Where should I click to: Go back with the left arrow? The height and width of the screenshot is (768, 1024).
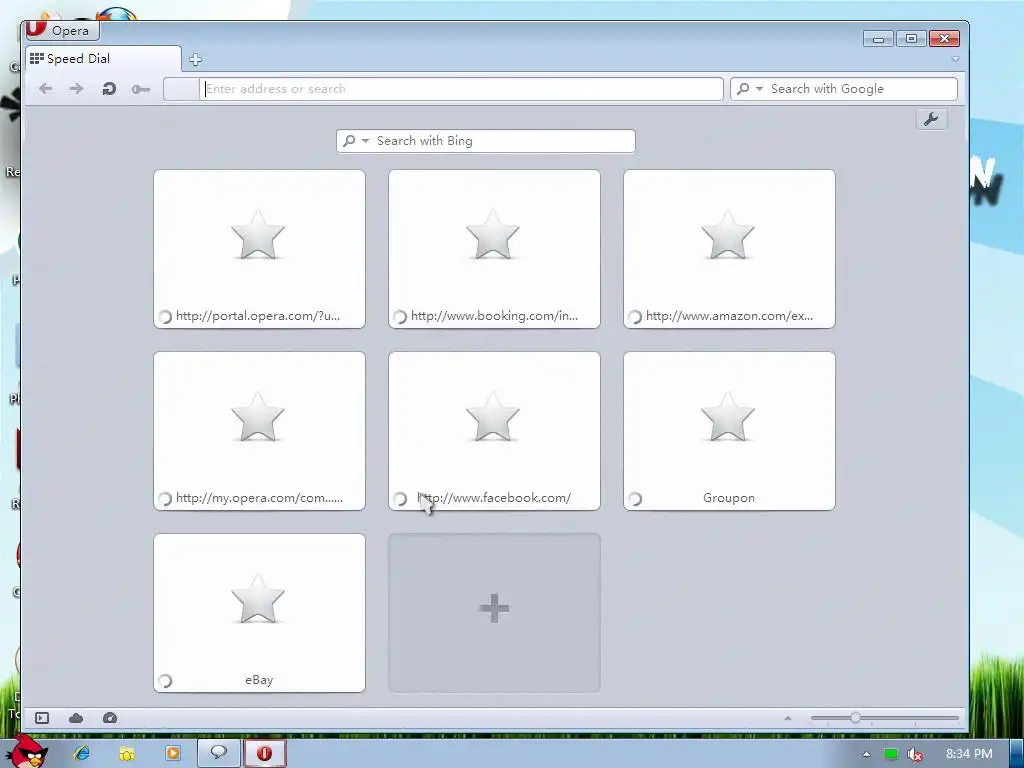(x=46, y=89)
